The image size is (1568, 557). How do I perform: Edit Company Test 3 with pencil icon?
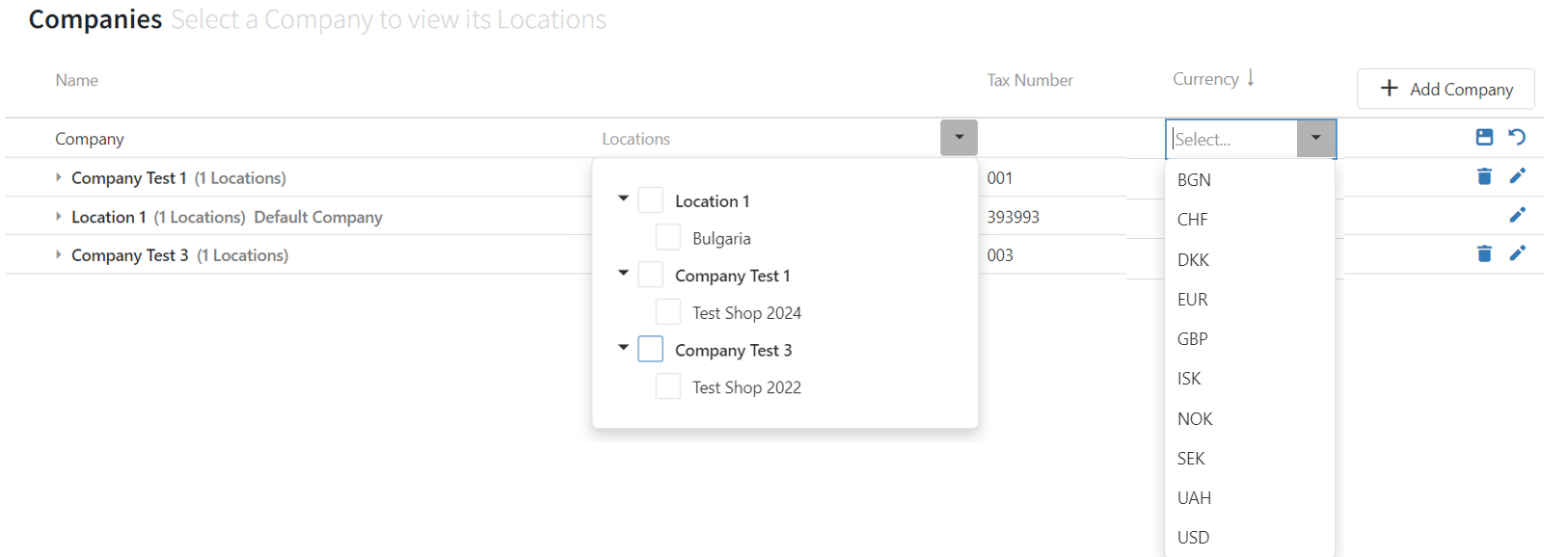tap(1517, 252)
